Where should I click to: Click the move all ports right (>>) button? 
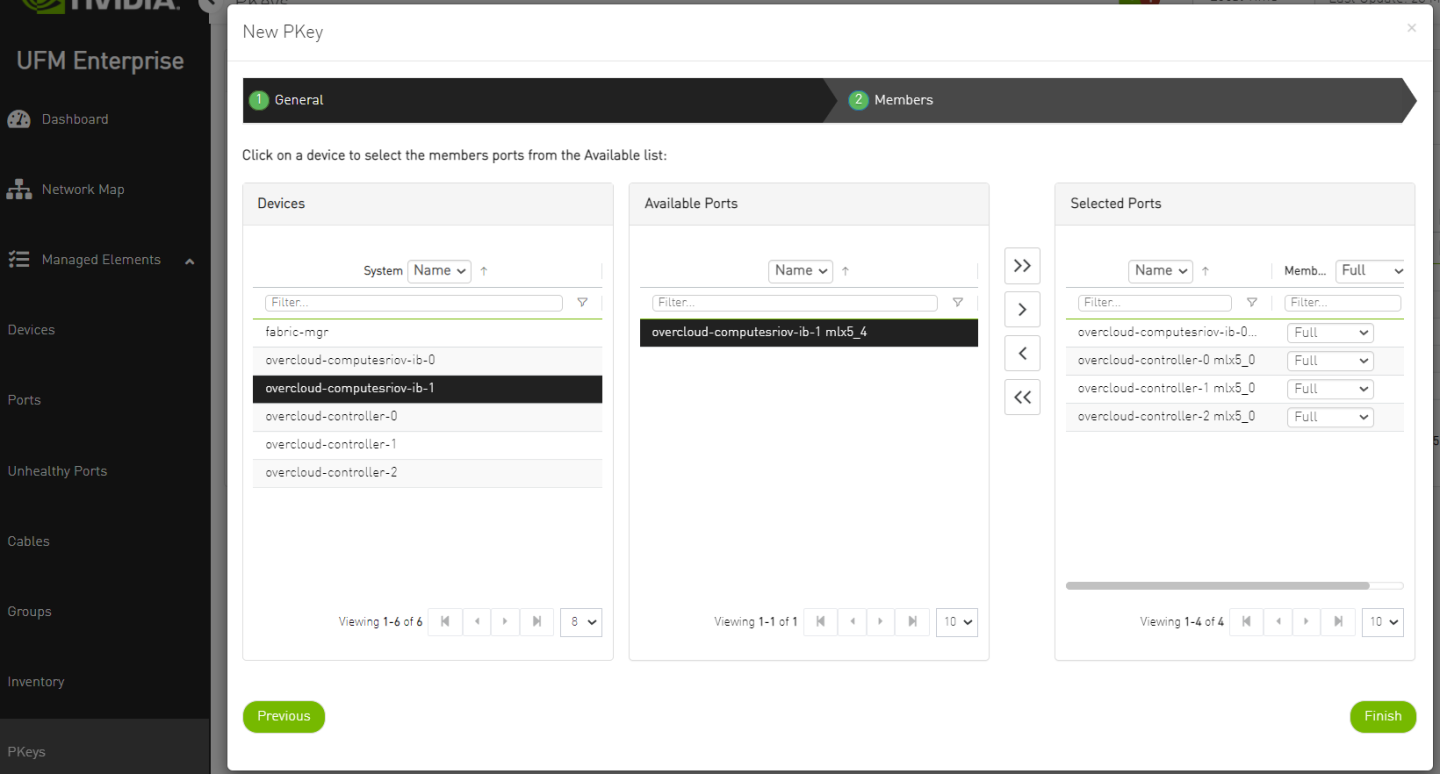tap(1022, 266)
